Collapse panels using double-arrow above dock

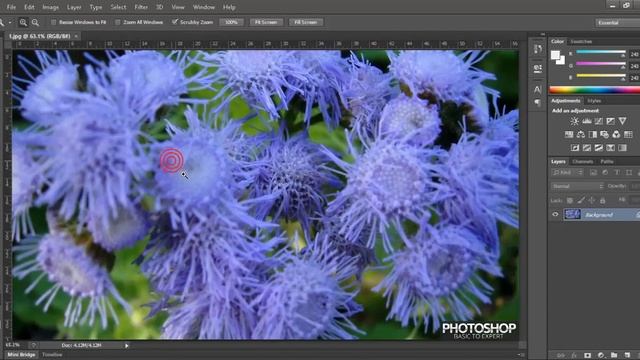coord(542,35)
